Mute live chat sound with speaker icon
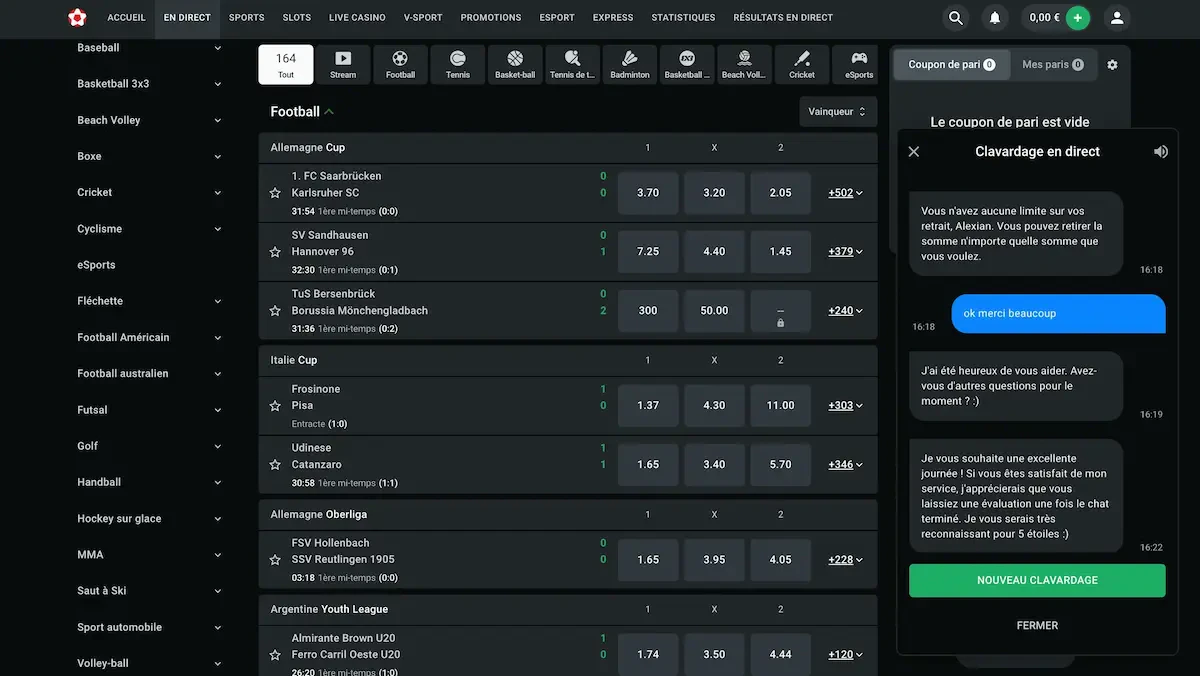The width and height of the screenshot is (1200, 676). [x=1160, y=152]
